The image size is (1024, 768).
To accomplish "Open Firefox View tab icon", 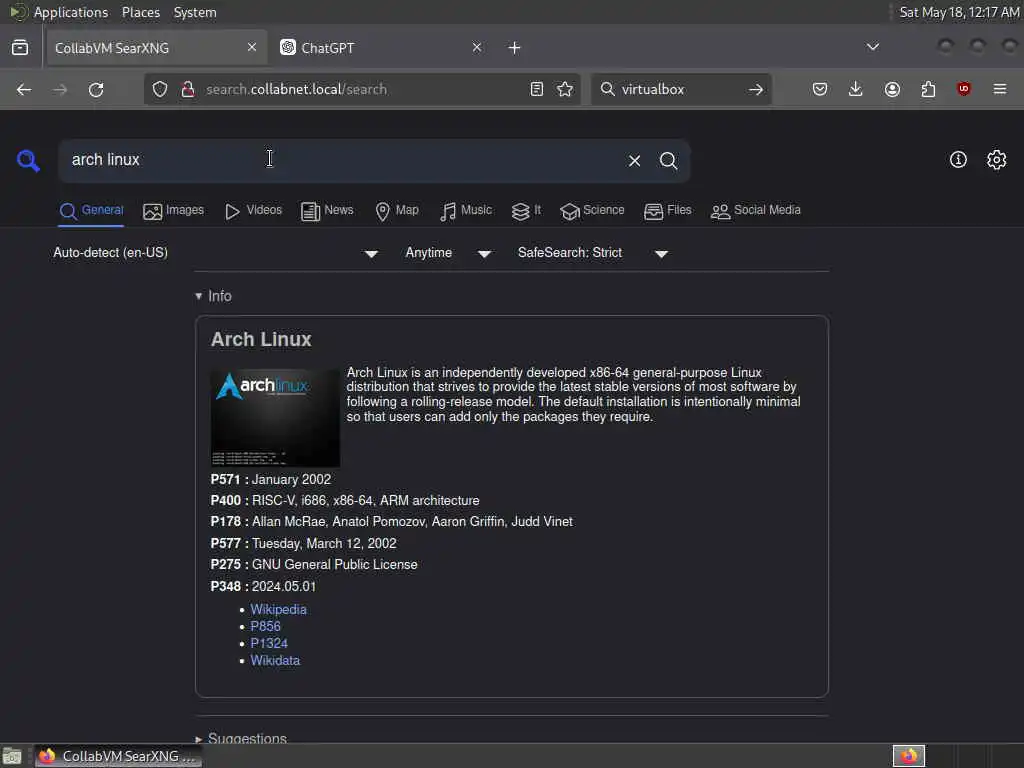I will tap(20, 48).
